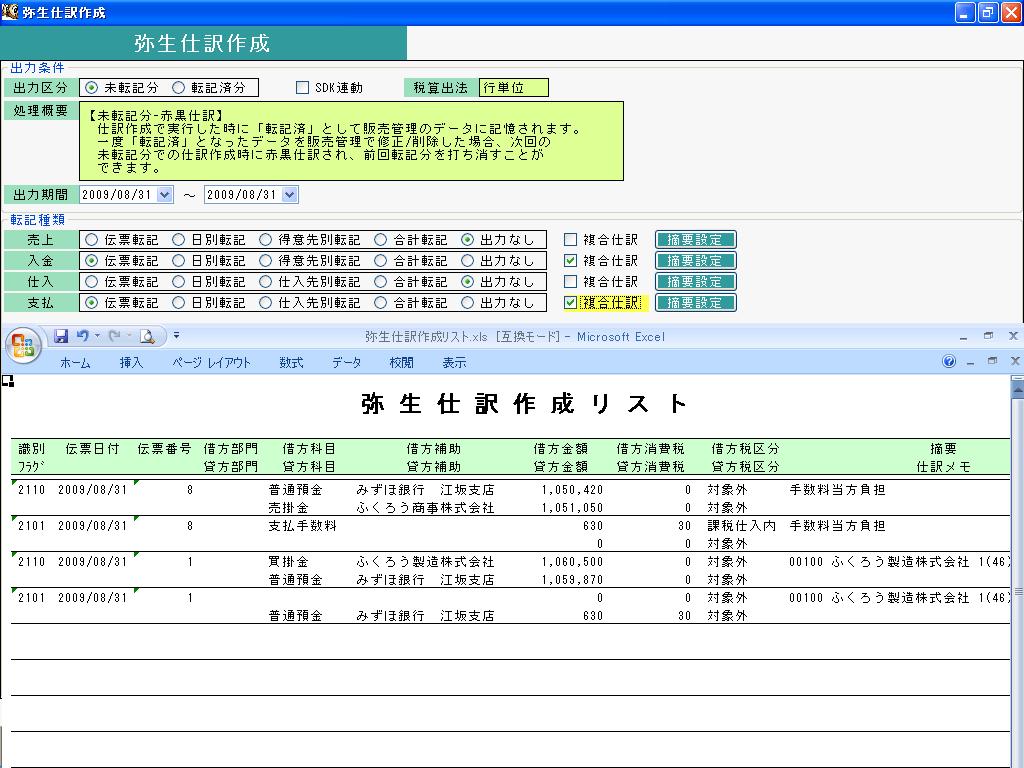Select the amount cell 1,050,420

click(572, 490)
